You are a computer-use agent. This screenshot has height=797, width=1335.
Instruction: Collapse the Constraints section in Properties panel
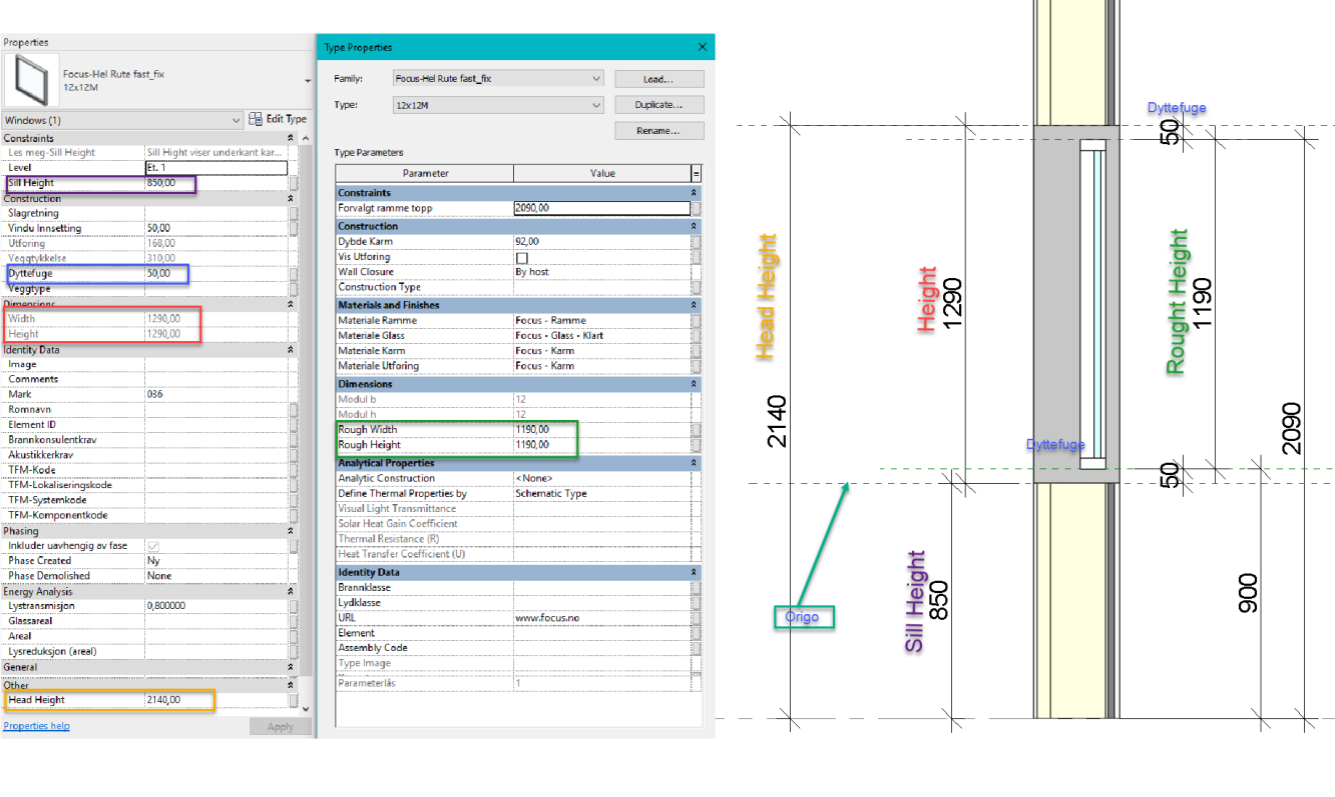(291, 138)
